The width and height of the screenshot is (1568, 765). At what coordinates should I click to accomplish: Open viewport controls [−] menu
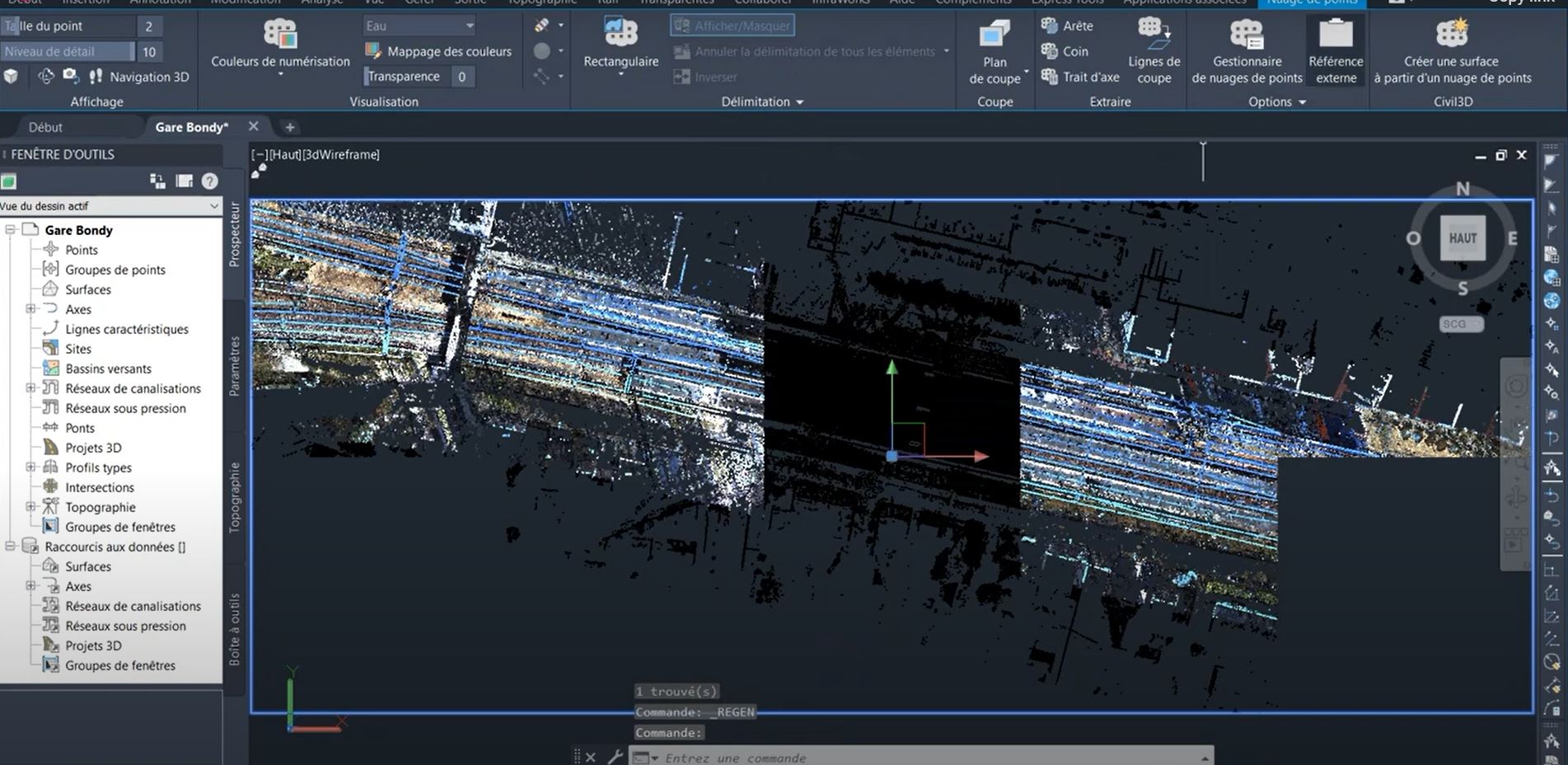pyautogui.click(x=260, y=154)
